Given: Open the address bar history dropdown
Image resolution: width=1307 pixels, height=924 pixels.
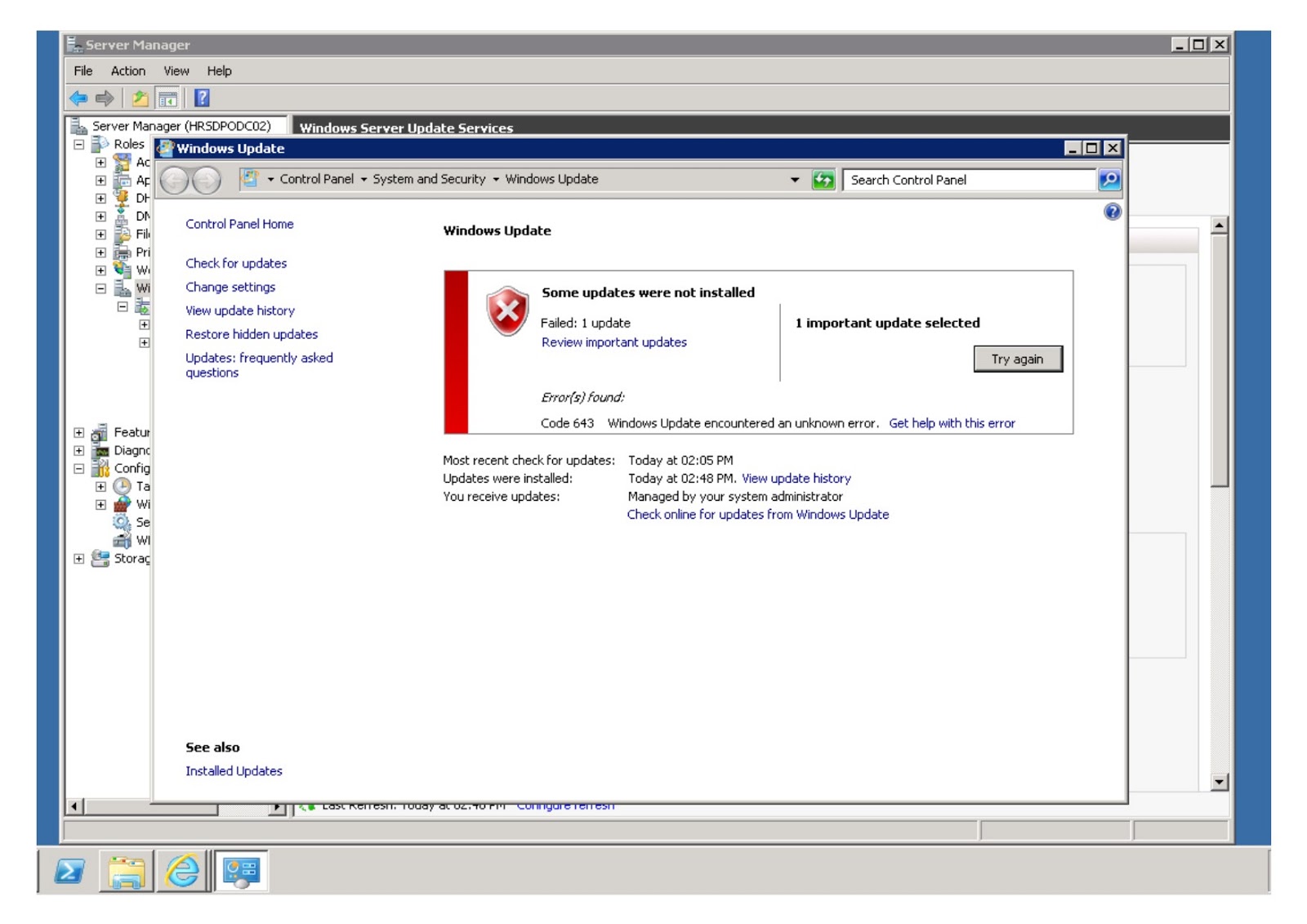Looking at the screenshot, I should coord(795,180).
